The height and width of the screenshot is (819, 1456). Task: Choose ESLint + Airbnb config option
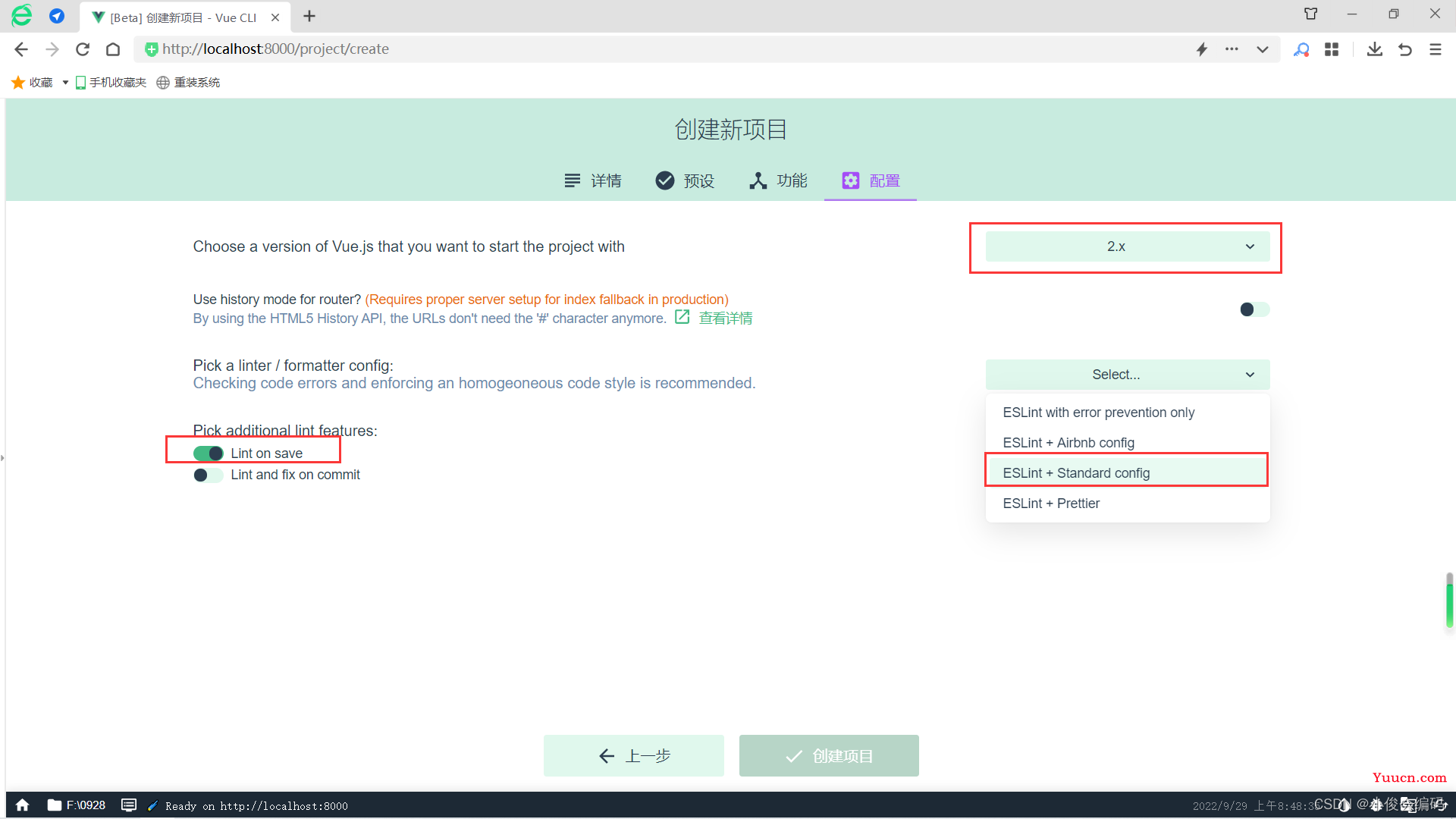(1128, 443)
